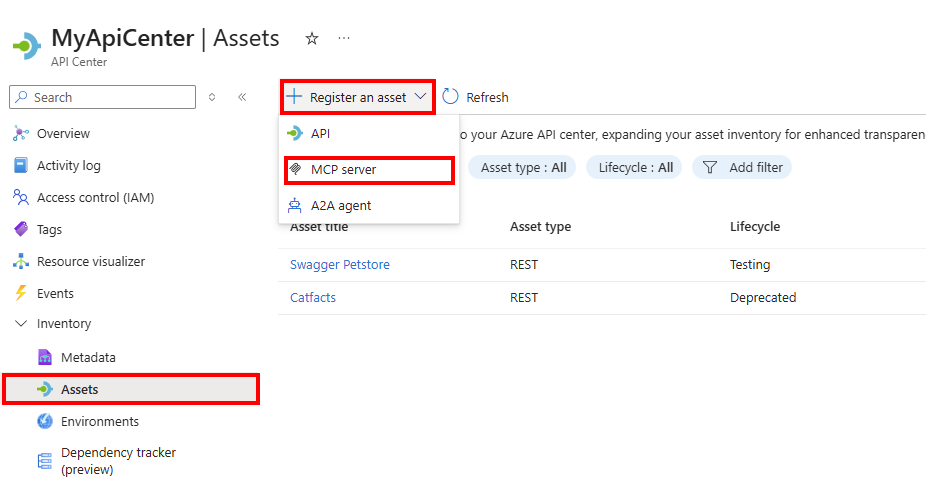The height and width of the screenshot is (480, 926).
Task: Click the Resource visualizer icon
Action: [x=21, y=262]
